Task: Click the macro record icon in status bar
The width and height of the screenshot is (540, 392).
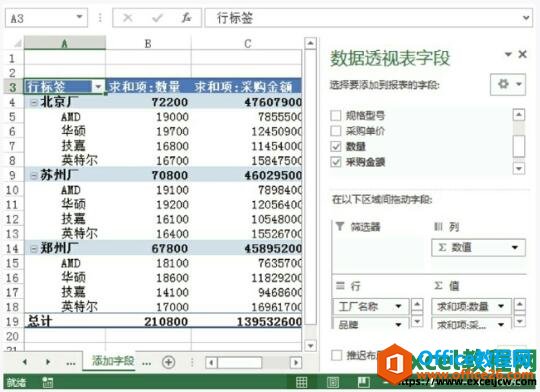Action: click(48, 382)
